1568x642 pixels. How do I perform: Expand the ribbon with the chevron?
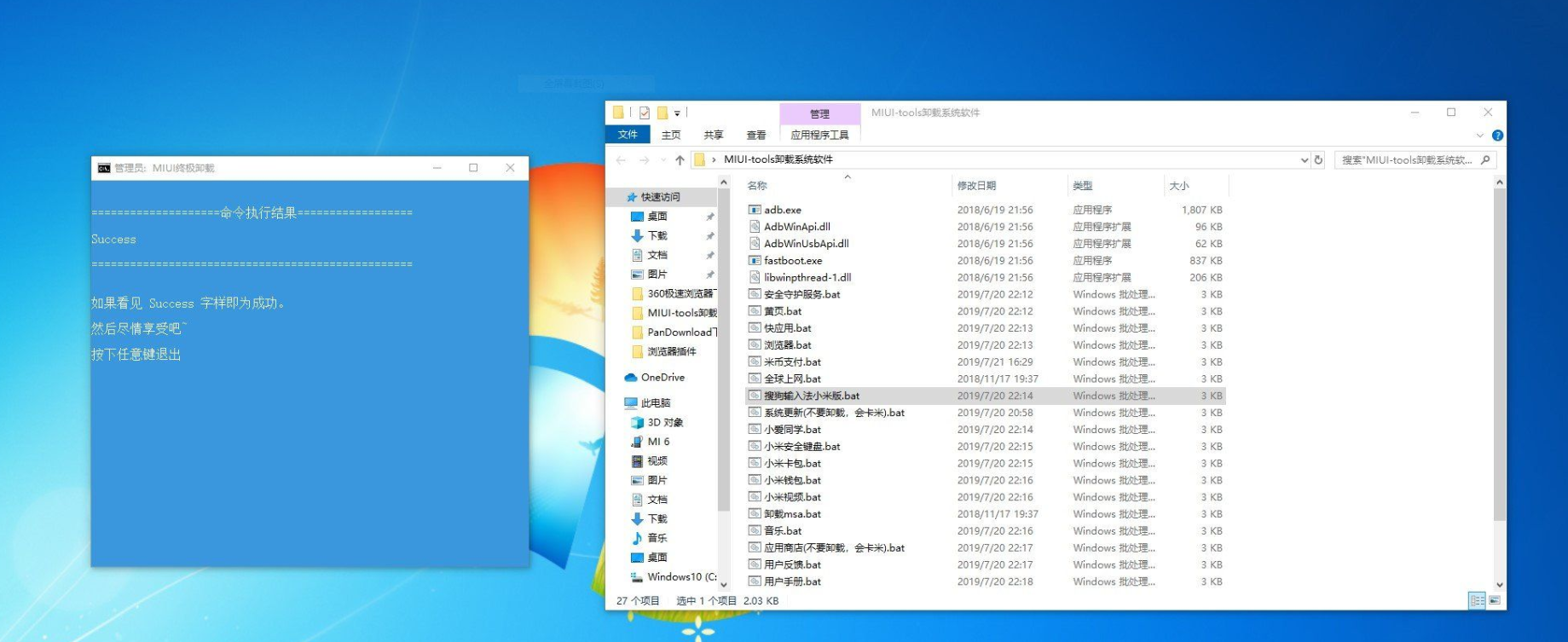(x=1479, y=136)
